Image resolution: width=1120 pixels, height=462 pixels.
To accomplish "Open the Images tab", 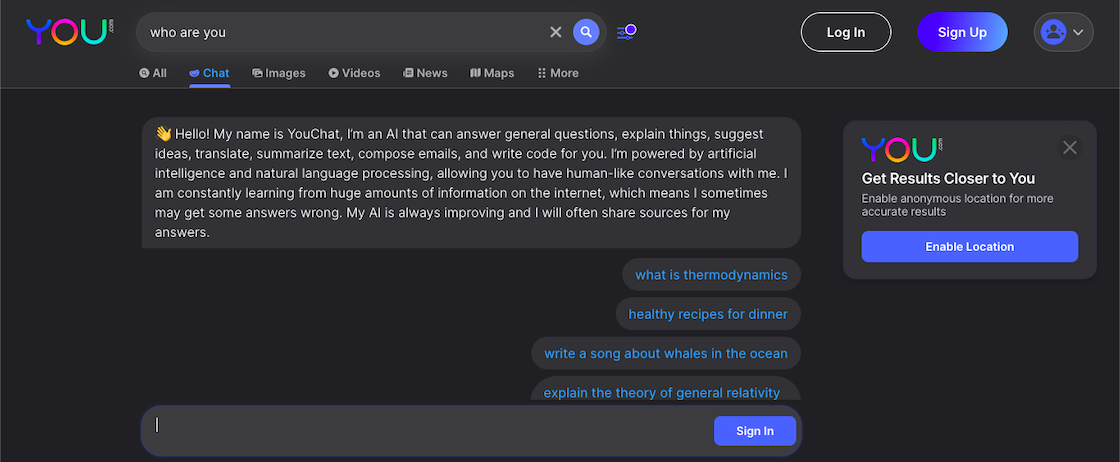I will (279, 73).
